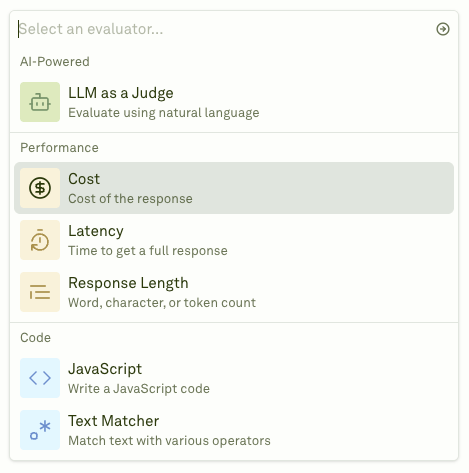Click the robot icon for LLM as a Judge
Screen dimensions: 469x473
[x=40, y=102]
